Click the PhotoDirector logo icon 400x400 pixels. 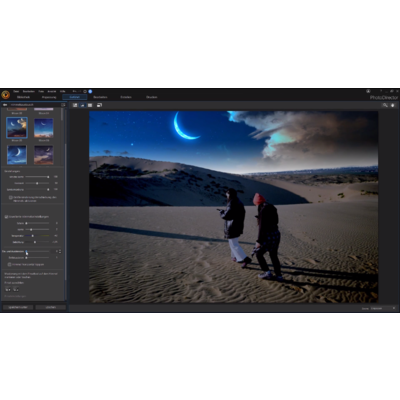pyautogui.click(x=5, y=95)
